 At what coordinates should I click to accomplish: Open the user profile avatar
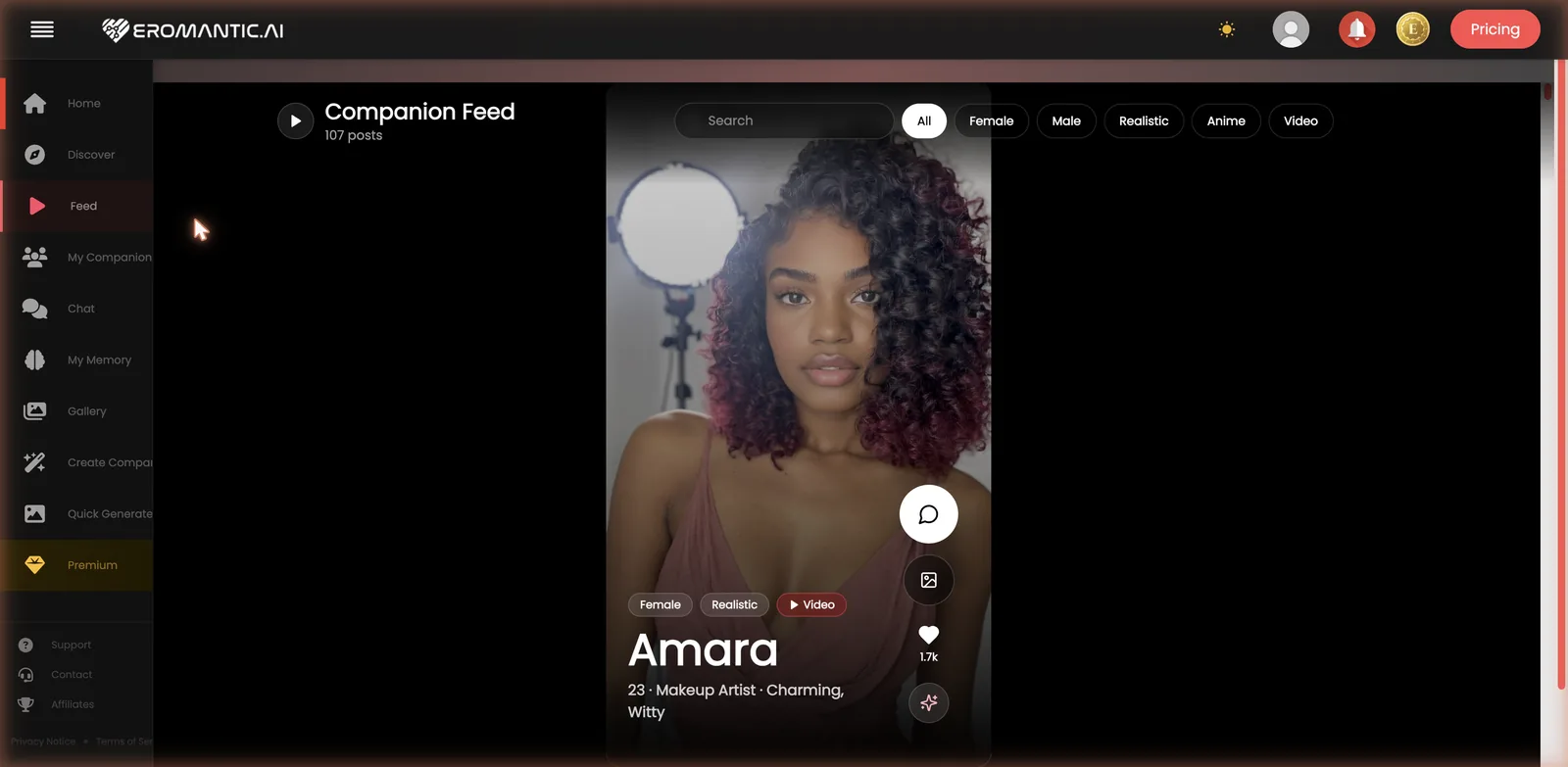pyautogui.click(x=1291, y=29)
